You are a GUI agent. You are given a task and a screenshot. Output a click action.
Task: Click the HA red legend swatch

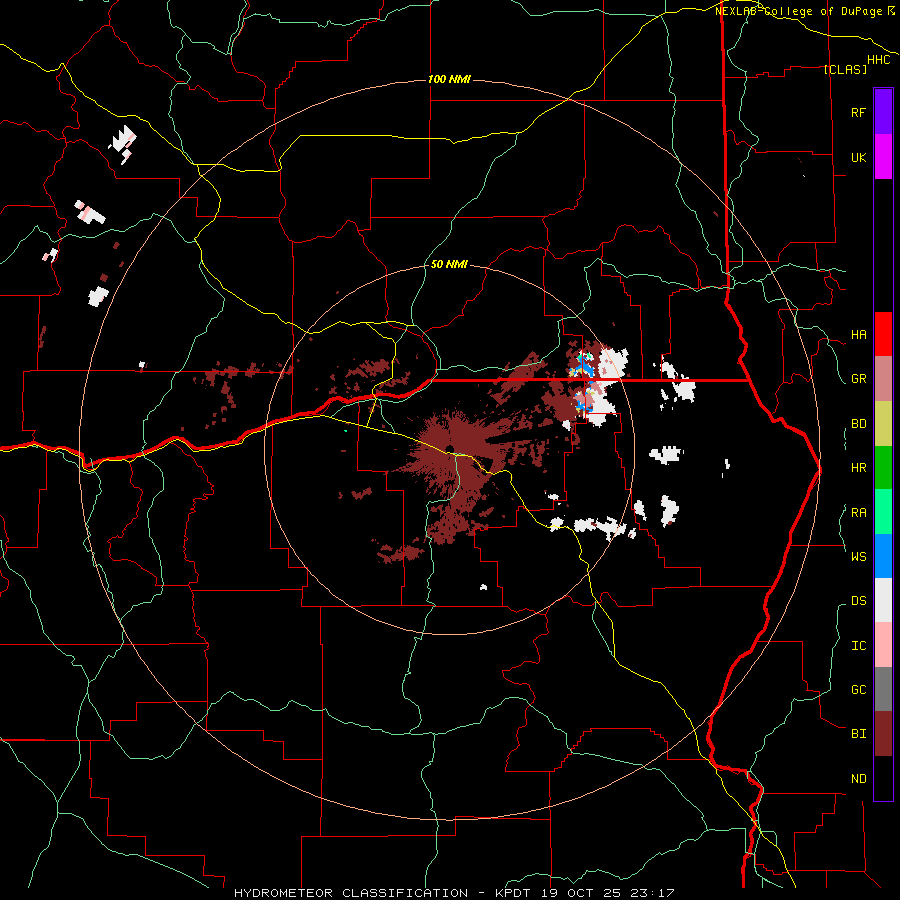tap(883, 334)
